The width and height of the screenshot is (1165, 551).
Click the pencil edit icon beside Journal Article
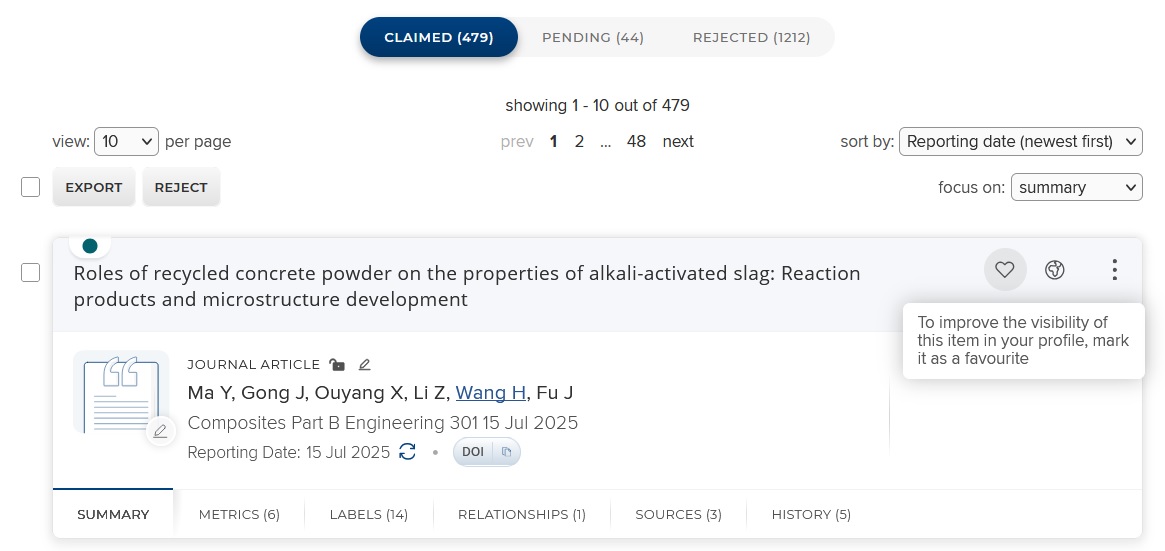click(364, 365)
